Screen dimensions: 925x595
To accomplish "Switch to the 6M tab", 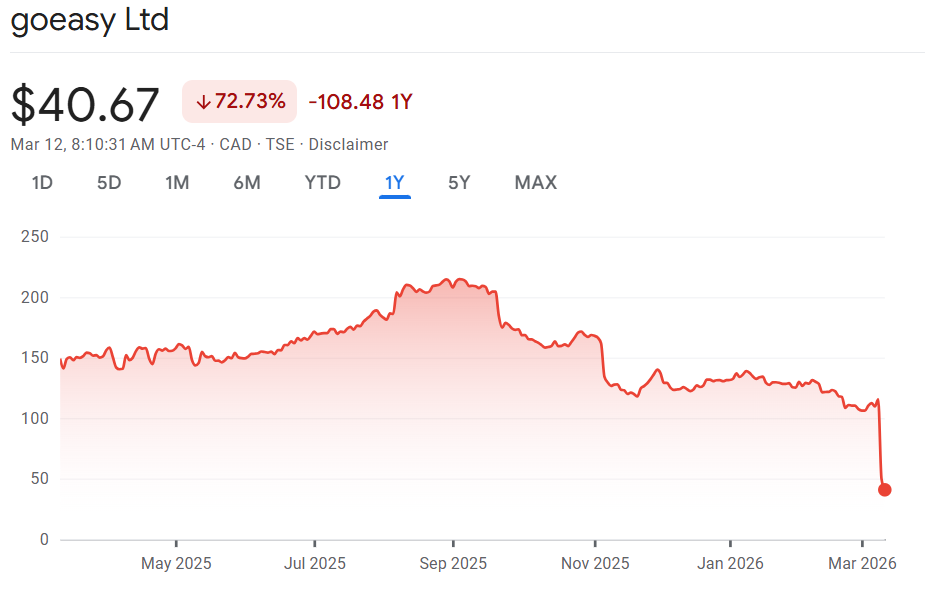I will click(247, 183).
